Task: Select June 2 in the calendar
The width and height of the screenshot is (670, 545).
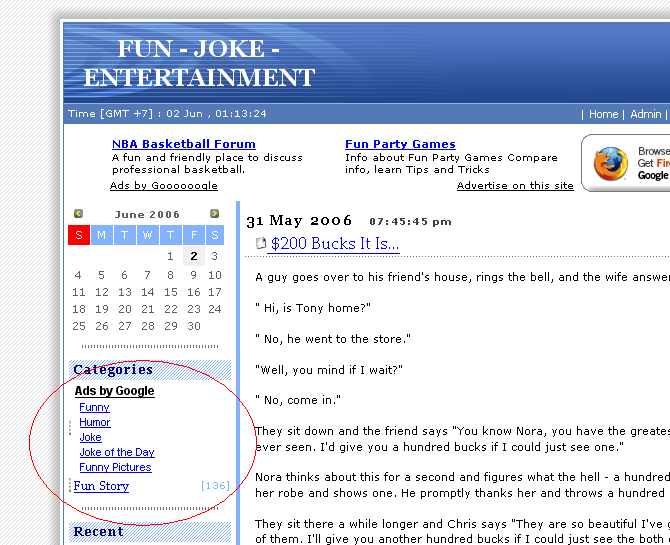Action: 194,256
